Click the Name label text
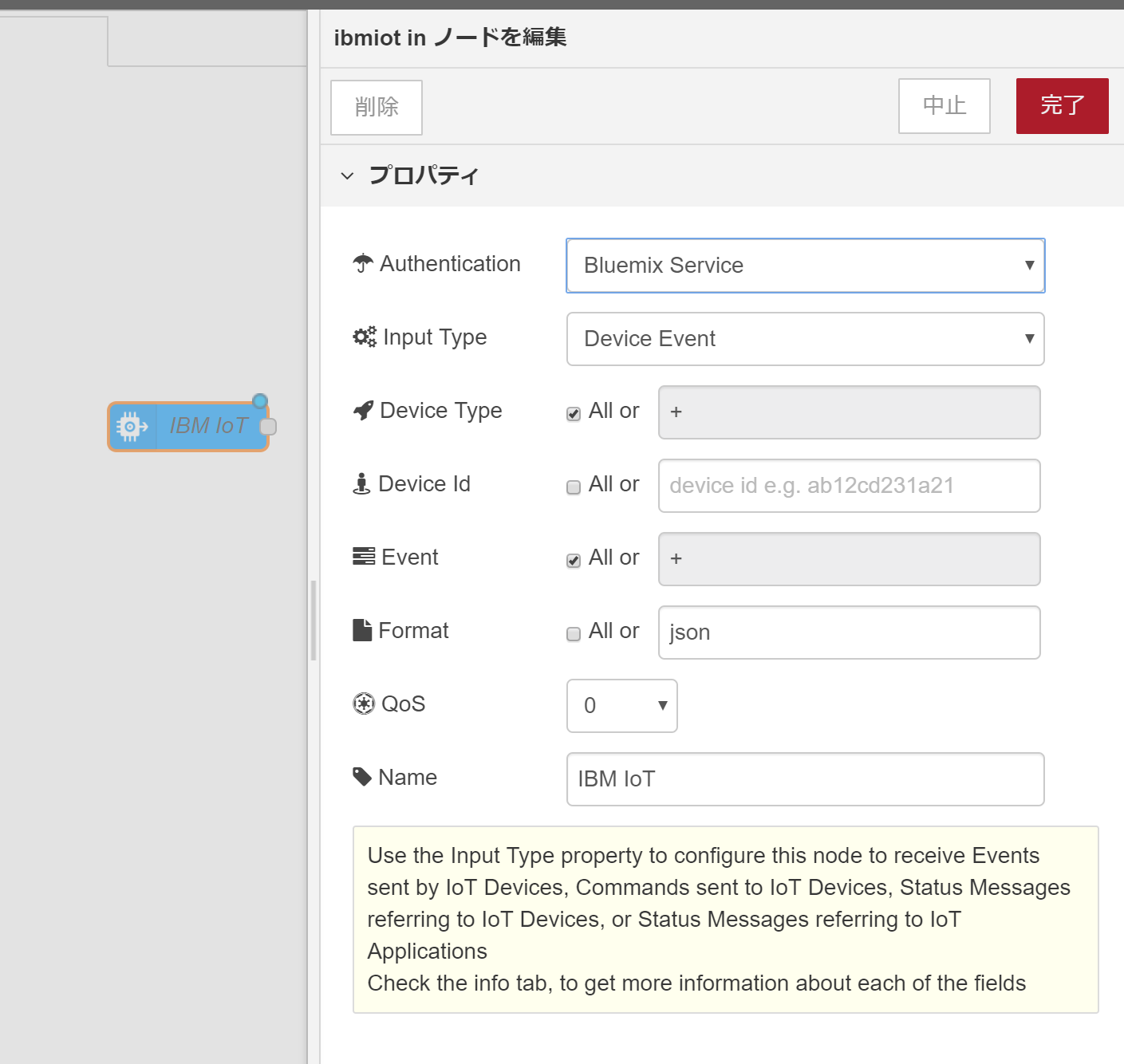1124x1064 pixels. [x=408, y=777]
